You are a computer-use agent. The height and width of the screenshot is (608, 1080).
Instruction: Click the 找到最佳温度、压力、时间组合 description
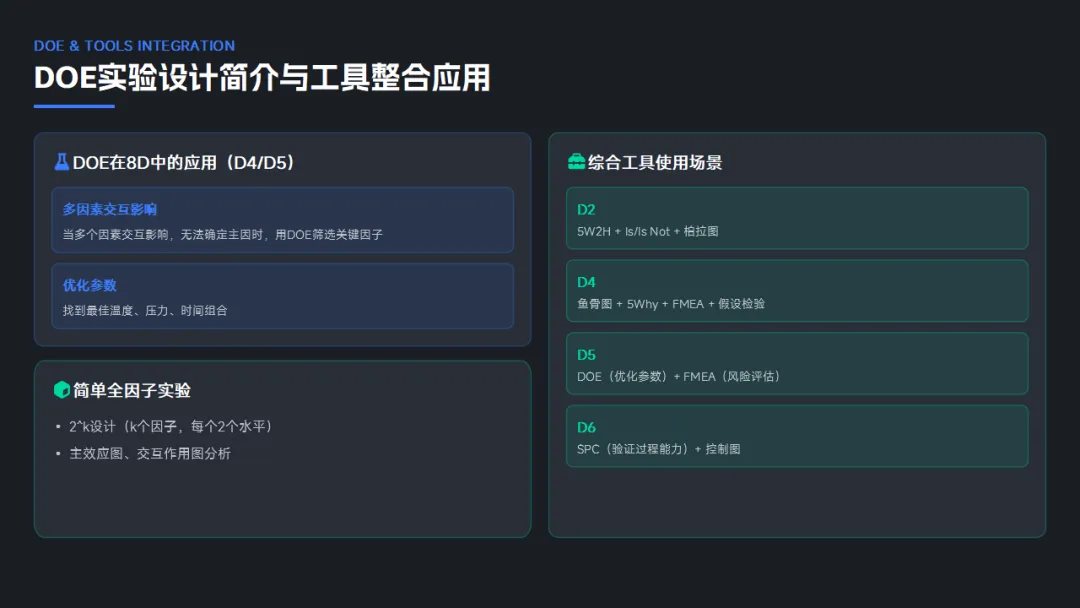145,310
